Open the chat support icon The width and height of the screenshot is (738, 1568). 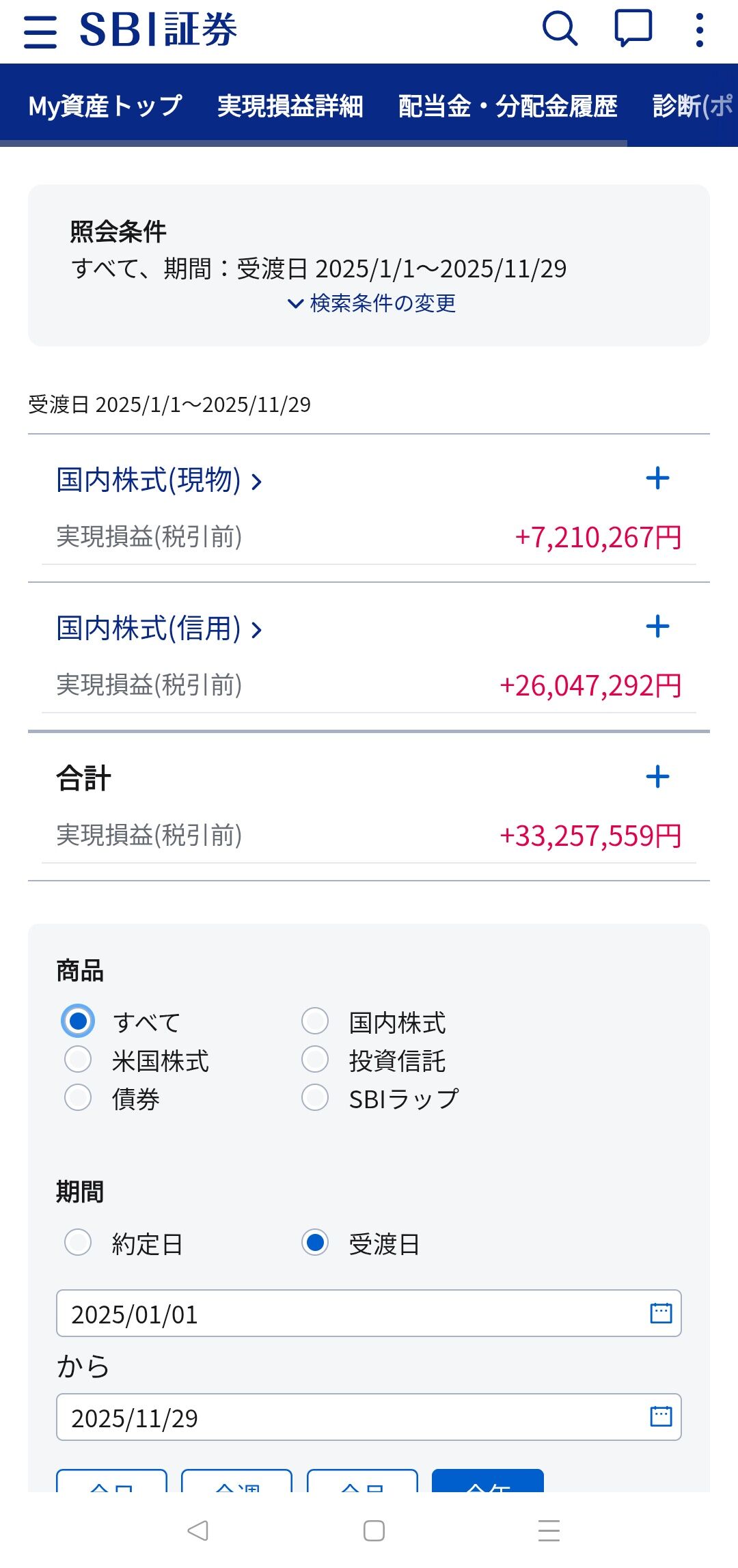(x=633, y=29)
